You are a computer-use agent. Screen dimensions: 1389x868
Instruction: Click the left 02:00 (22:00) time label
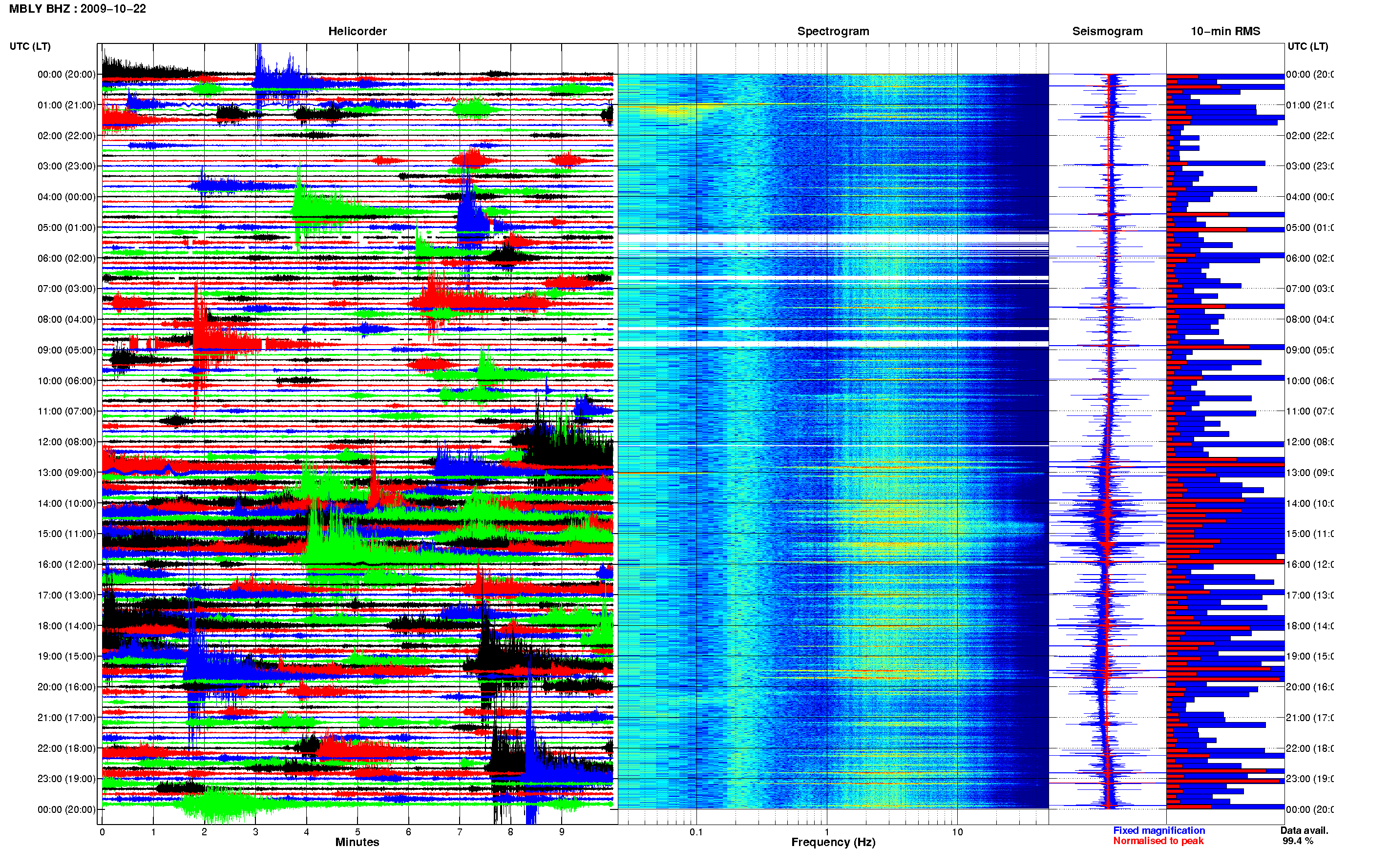(66, 136)
